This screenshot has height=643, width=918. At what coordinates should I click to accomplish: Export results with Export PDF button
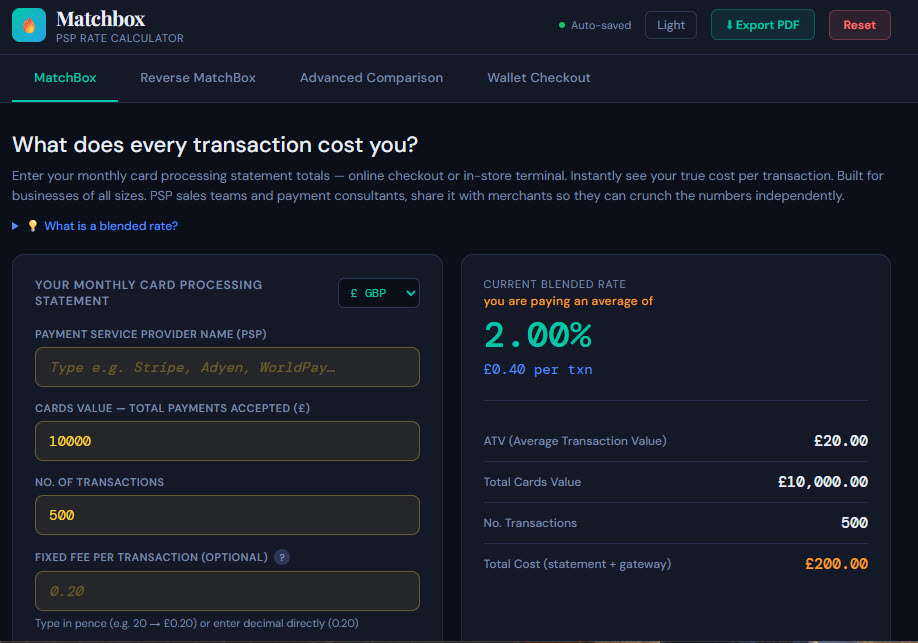(x=762, y=25)
